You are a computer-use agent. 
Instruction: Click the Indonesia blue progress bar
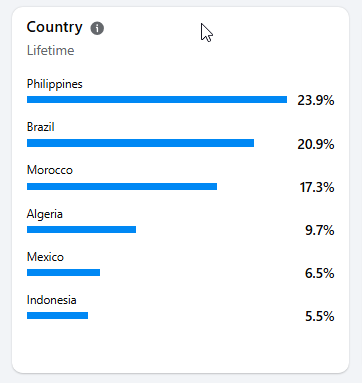pyautogui.click(x=57, y=315)
